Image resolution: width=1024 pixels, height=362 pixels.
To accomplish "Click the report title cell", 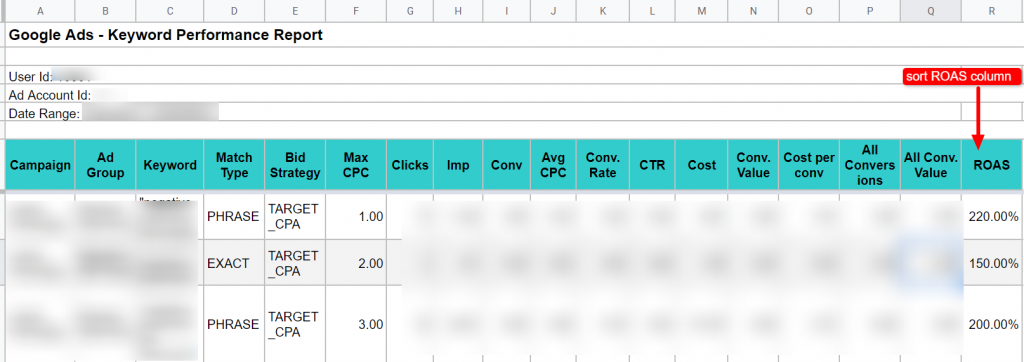I will point(166,35).
